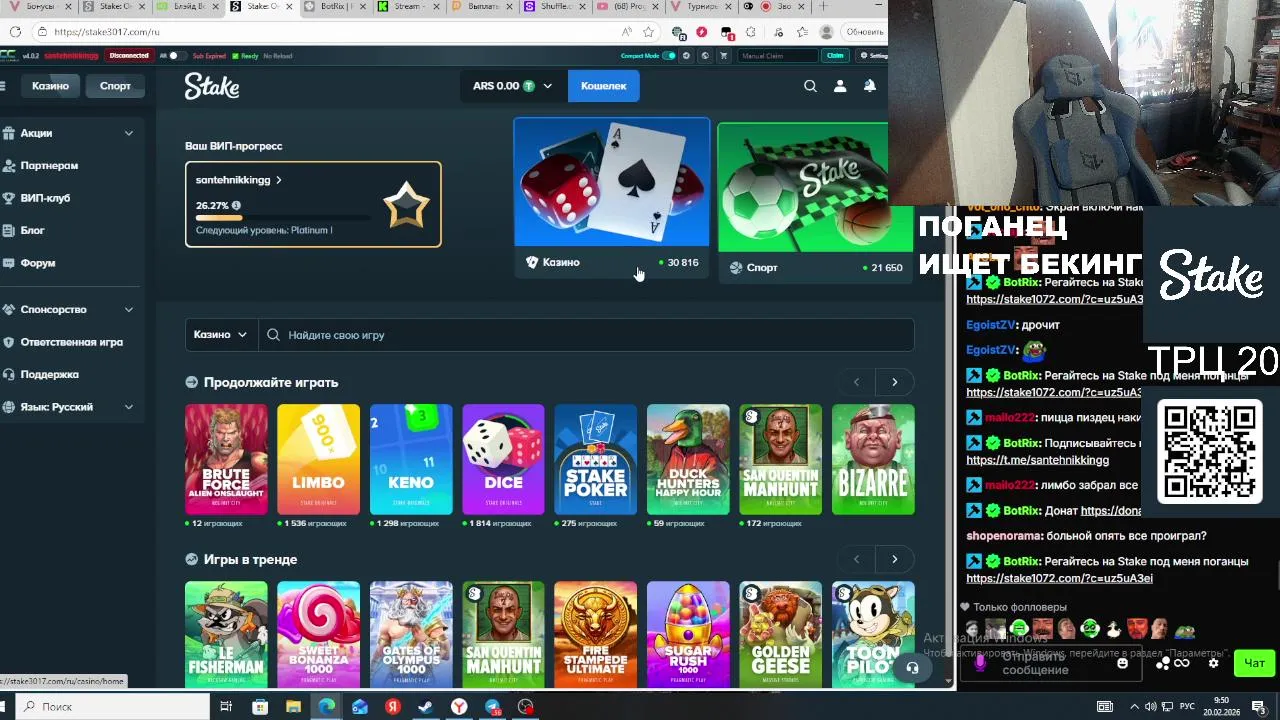Click the VIP progress bar at 26.27%
The image size is (1280, 720).
pyautogui.click(x=283, y=217)
